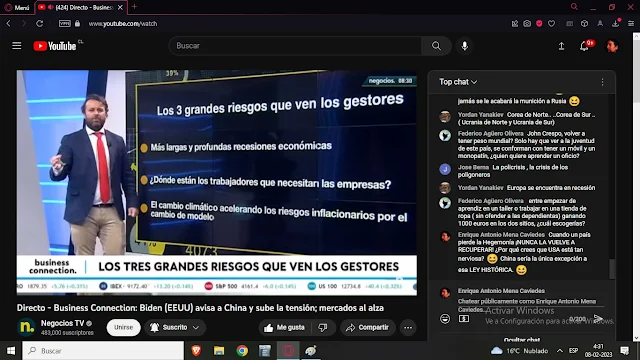Add page to bookmarks heart icon
The image size is (640, 360).
click(551, 24)
